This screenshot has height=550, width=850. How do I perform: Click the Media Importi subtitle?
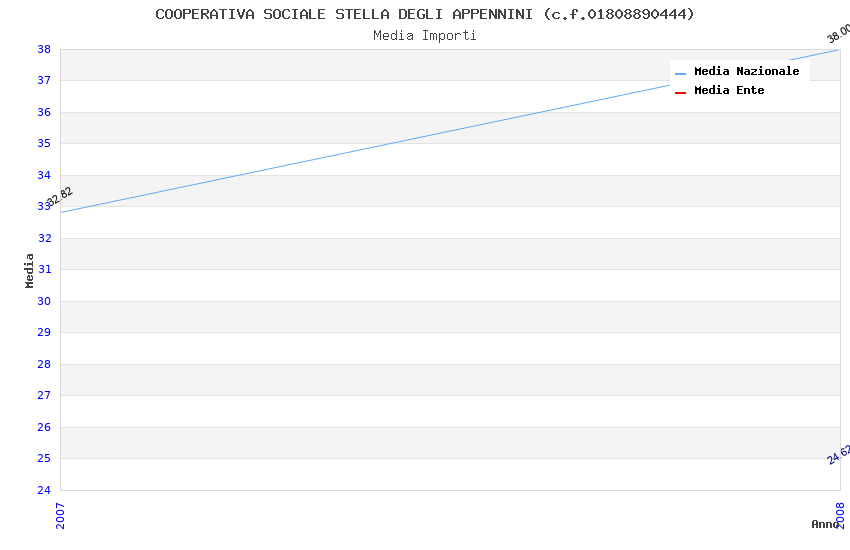(425, 35)
